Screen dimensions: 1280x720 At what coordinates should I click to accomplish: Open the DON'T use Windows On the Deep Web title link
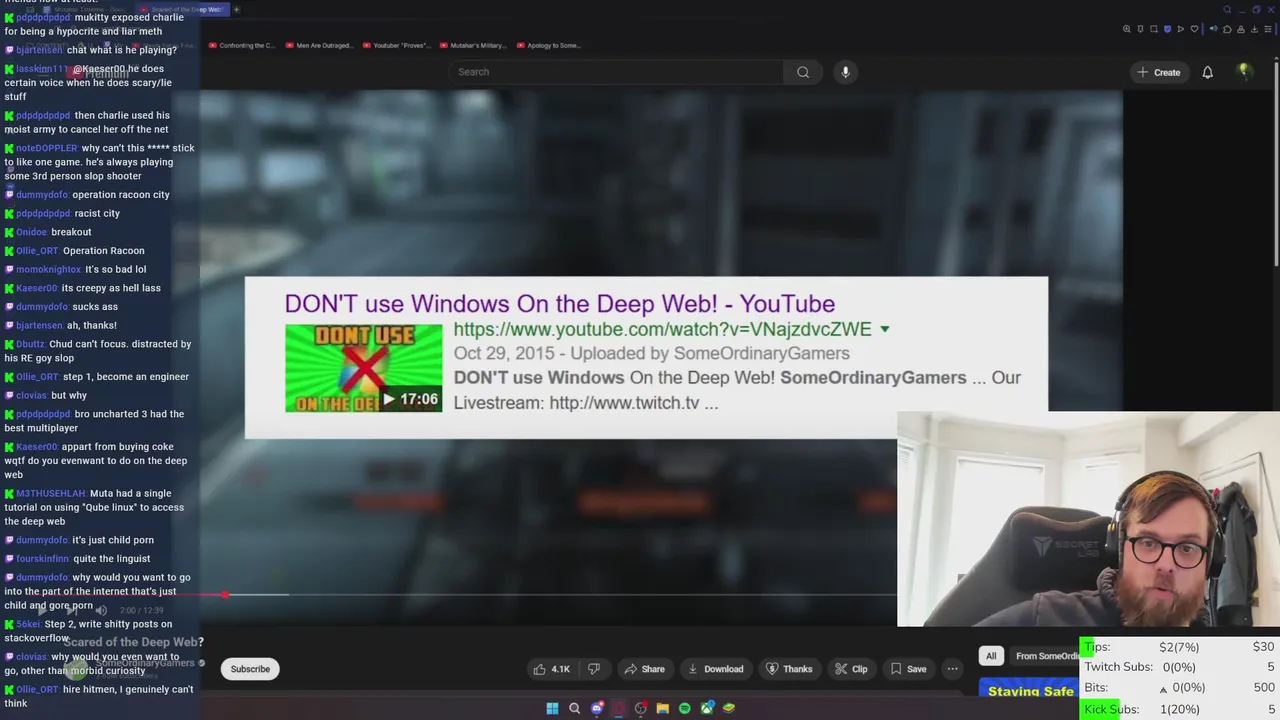[x=560, y=304]
